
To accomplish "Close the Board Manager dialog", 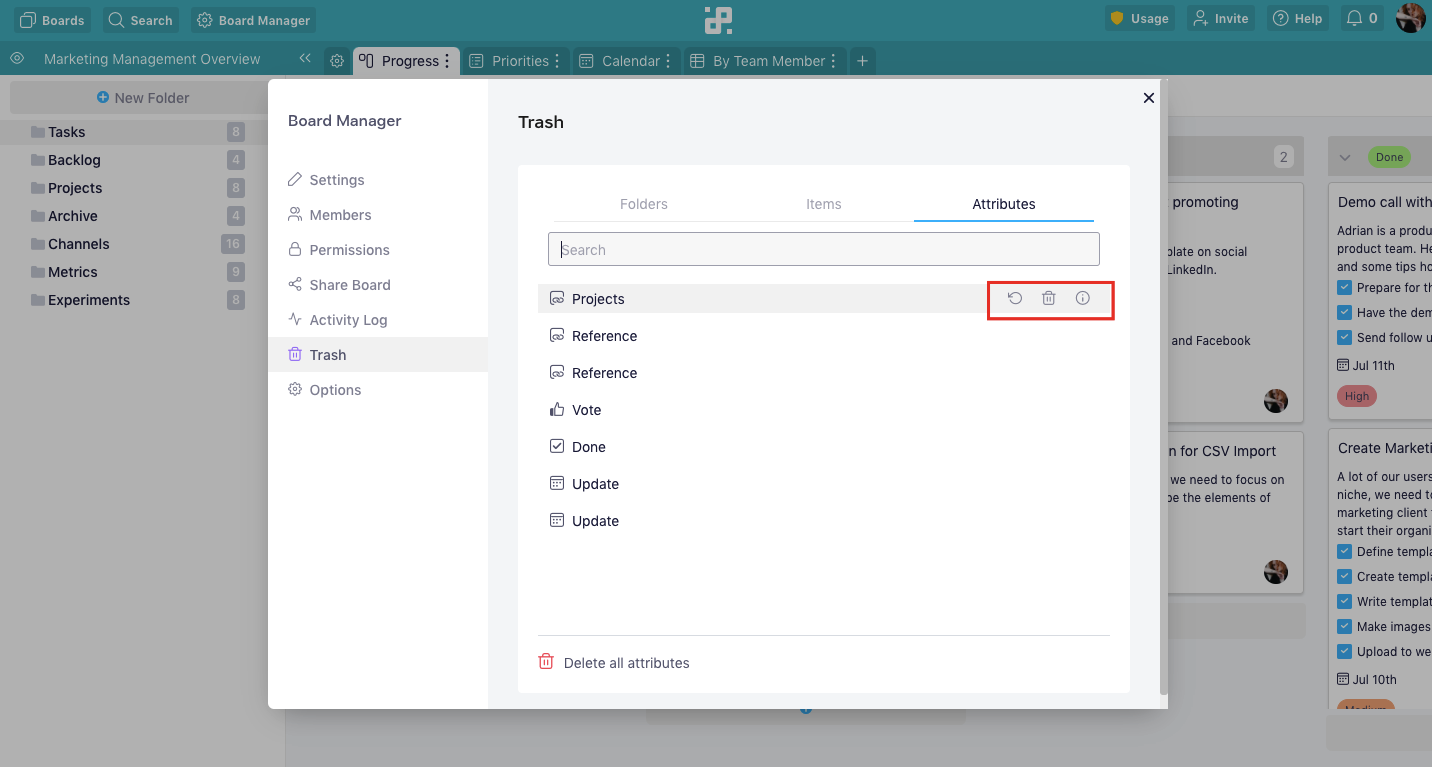I will (x=1149, y=98).
